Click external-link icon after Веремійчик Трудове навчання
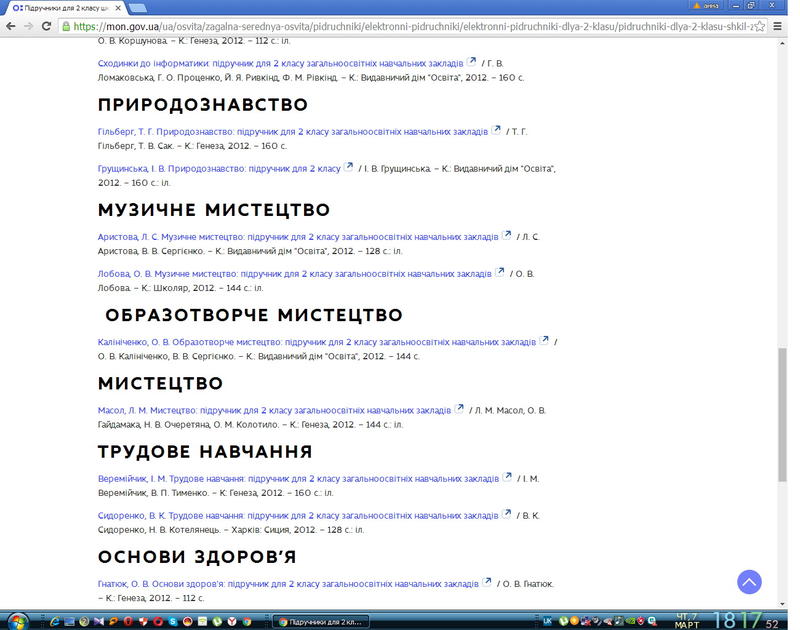The height and width of the screenshot is (630, 800). (x=507, y=476)
